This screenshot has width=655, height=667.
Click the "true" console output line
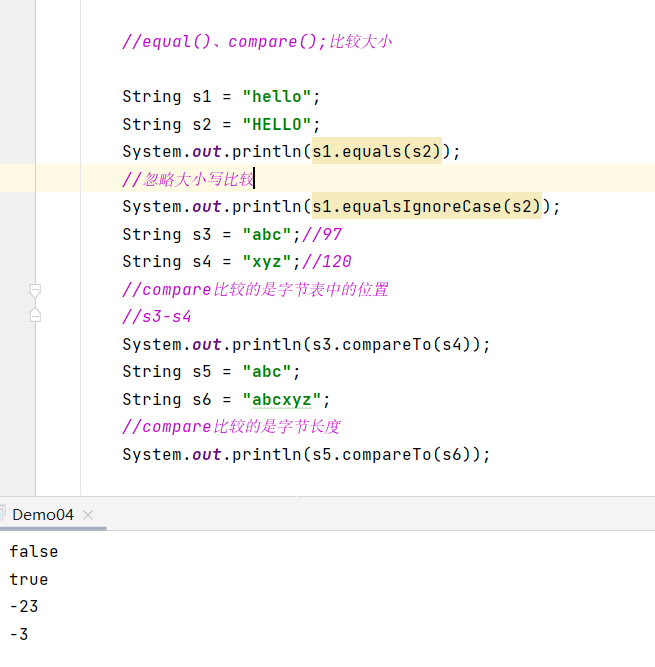click(29, 579)
